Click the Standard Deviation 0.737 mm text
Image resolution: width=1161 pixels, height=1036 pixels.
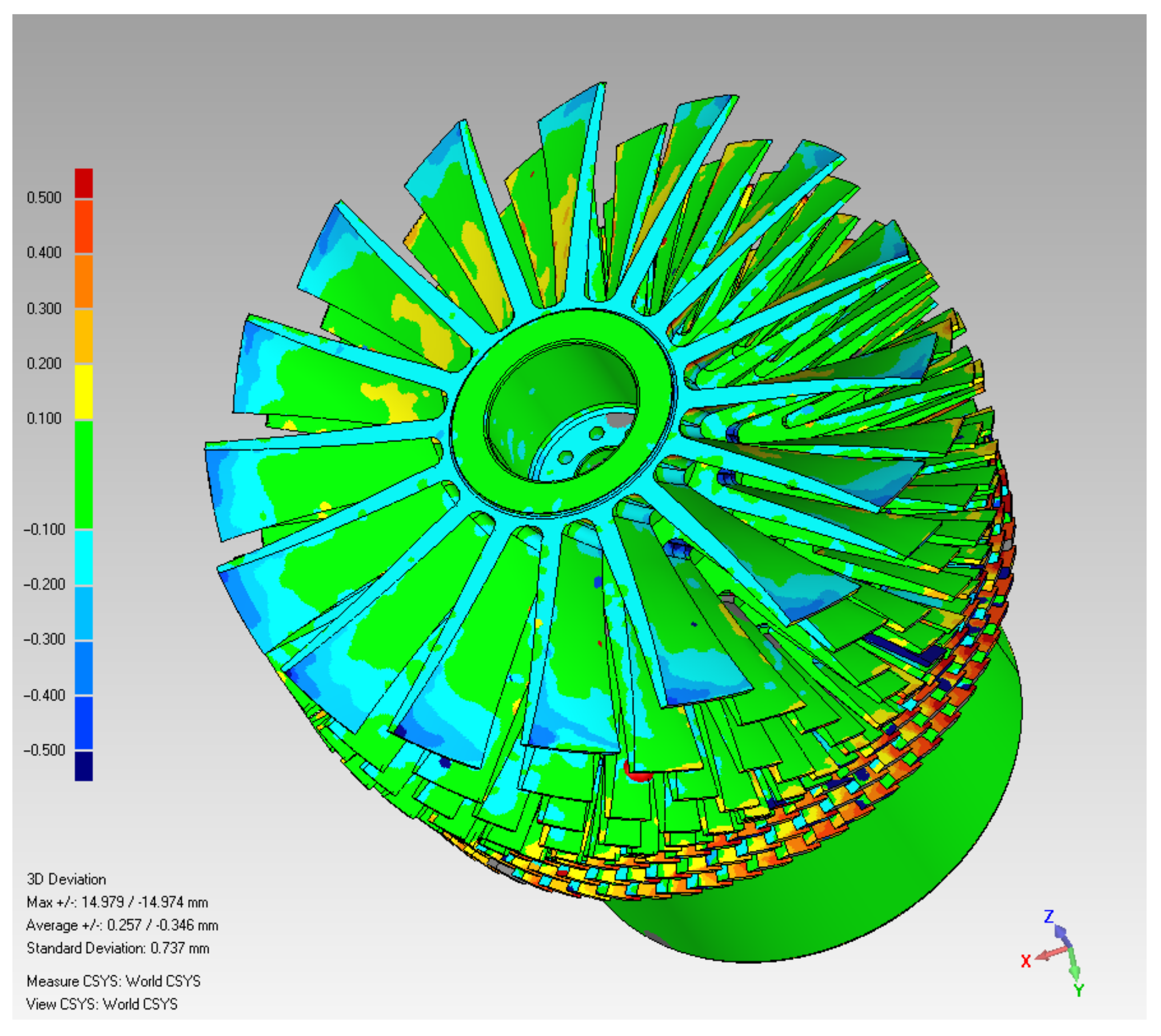(118, 948)
